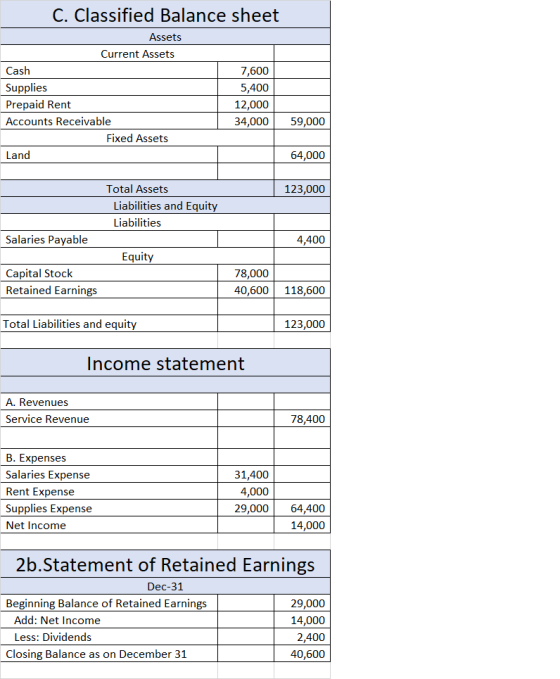Click the Net Income value 14,000 in Income statement
This screenshot has width=560, height=679.
click(302, 525)
